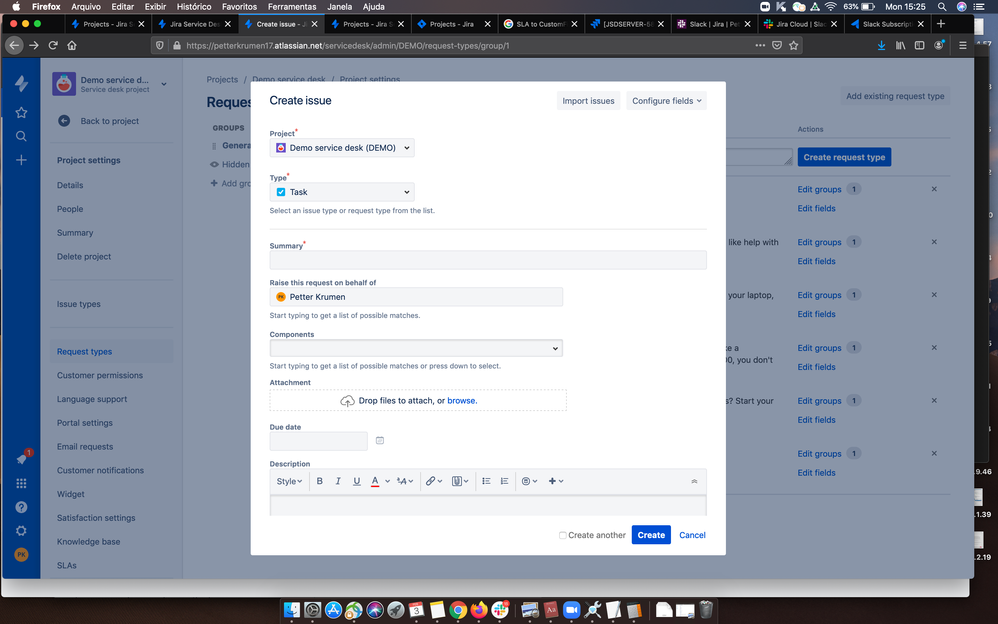Toggle underline formatting in Description toolbar

tap(356, 481)
